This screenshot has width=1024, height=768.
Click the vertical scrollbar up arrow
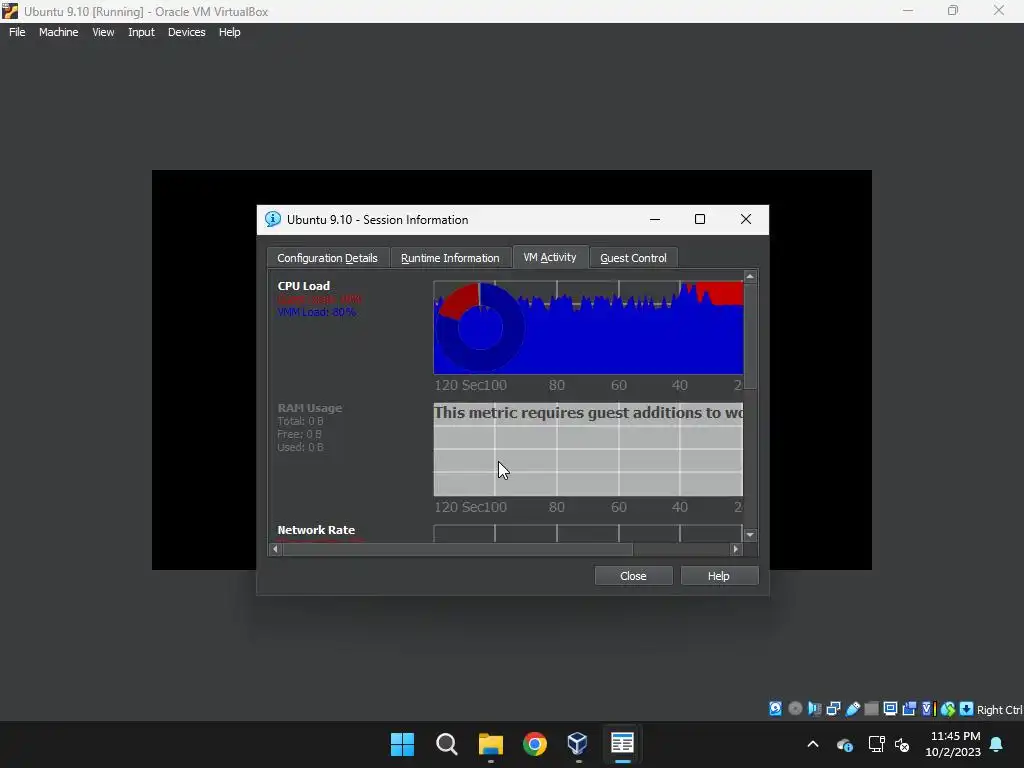click(750, 277)
